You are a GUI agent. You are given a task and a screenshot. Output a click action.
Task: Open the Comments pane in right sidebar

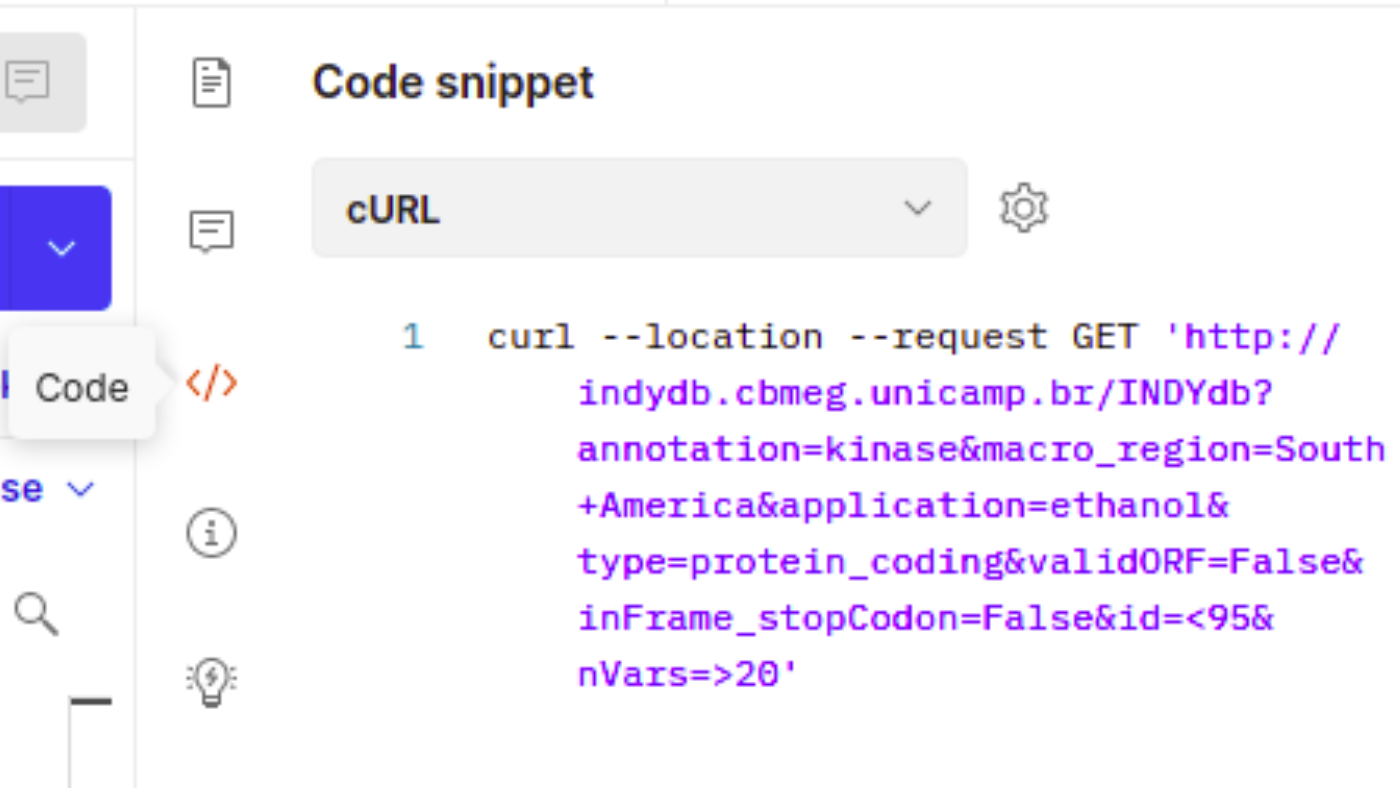click(211, 232)
